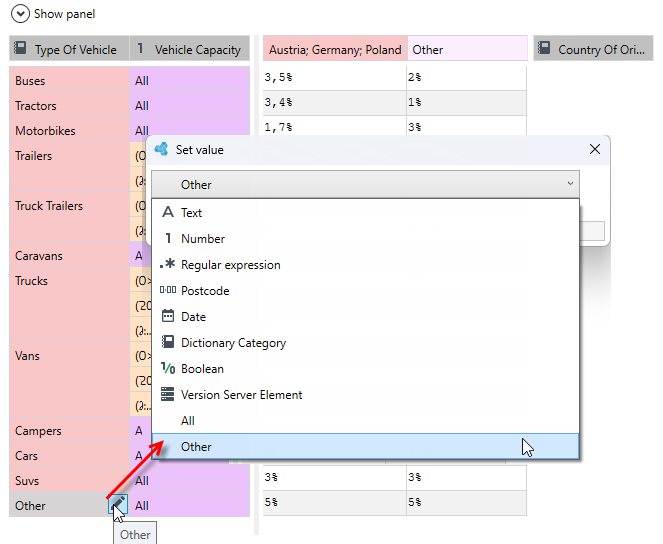Screen dimensions: 663x544
Task: Click the All capacity cell in Other row
Action: (189, 505)
